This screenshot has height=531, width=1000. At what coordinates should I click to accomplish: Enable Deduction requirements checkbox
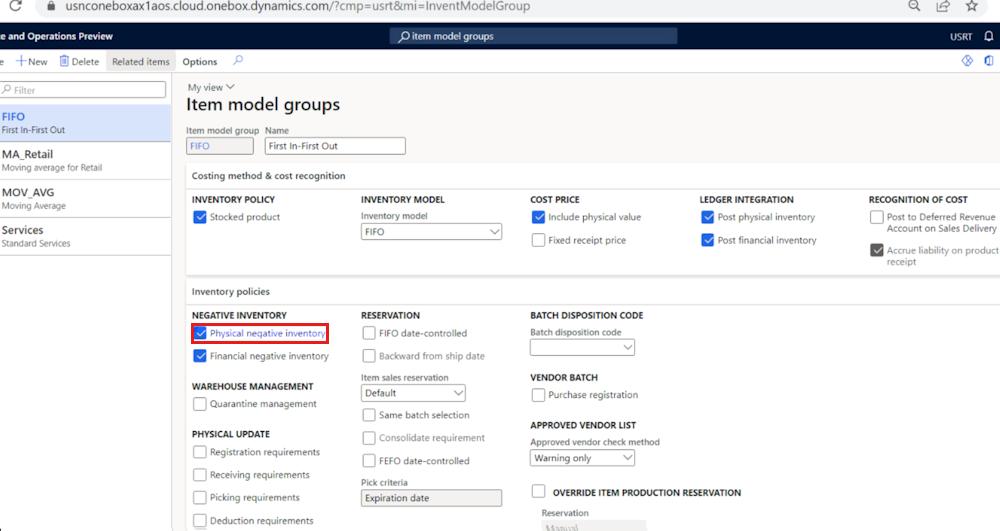click(x=200, y=521)
